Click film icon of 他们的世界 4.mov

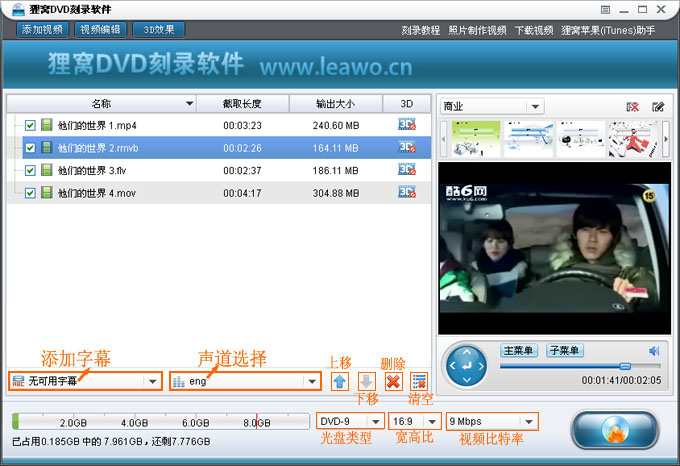[46, 192]
